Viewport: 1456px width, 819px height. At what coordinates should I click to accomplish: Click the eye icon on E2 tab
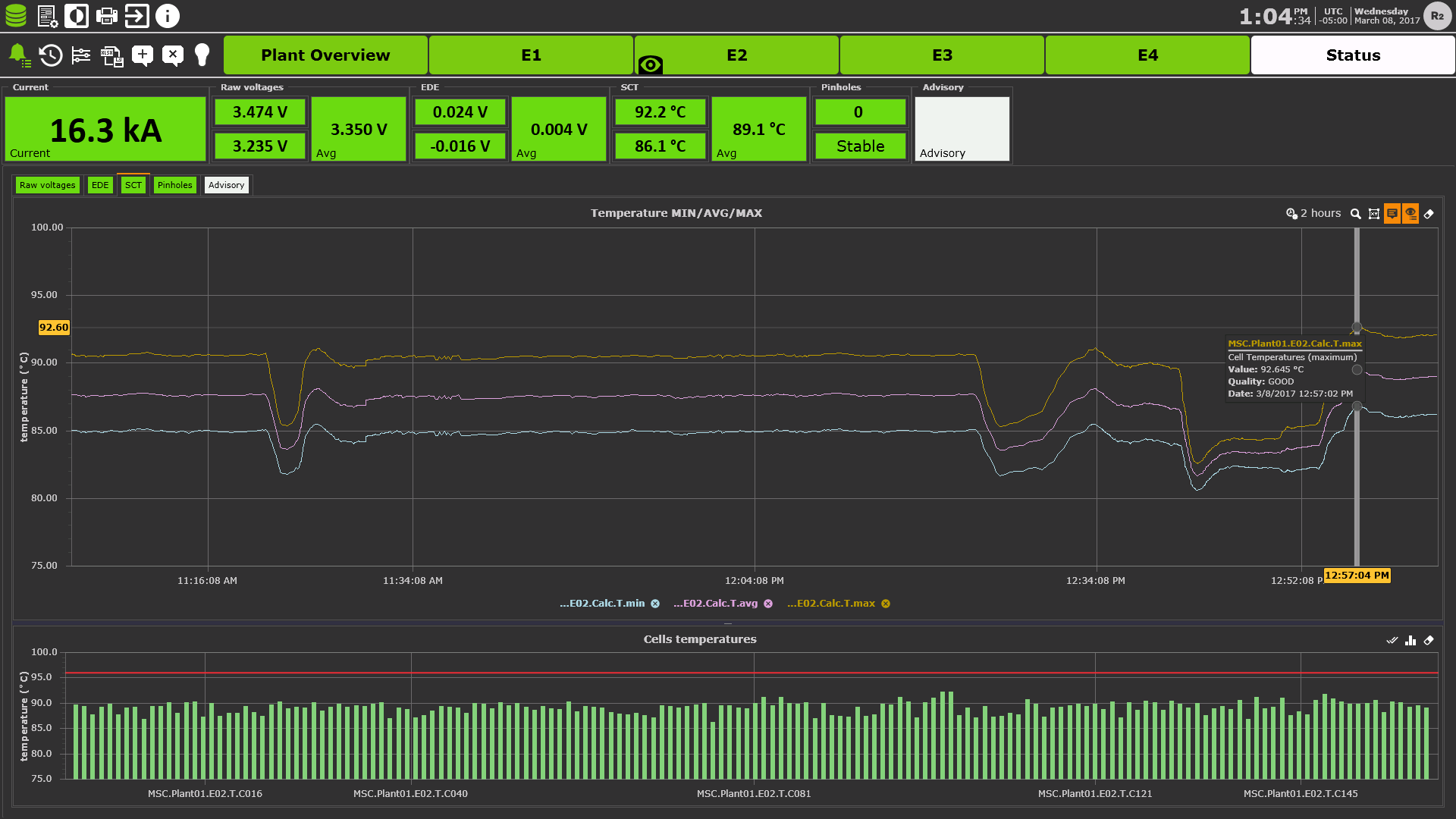coord(651,65)
